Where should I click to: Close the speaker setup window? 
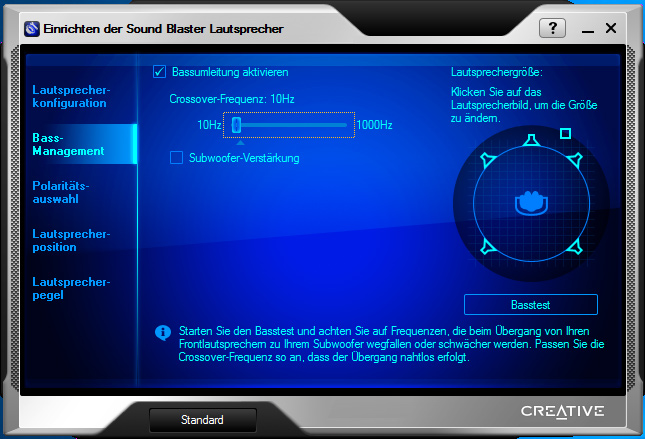[x=611, y=28]
